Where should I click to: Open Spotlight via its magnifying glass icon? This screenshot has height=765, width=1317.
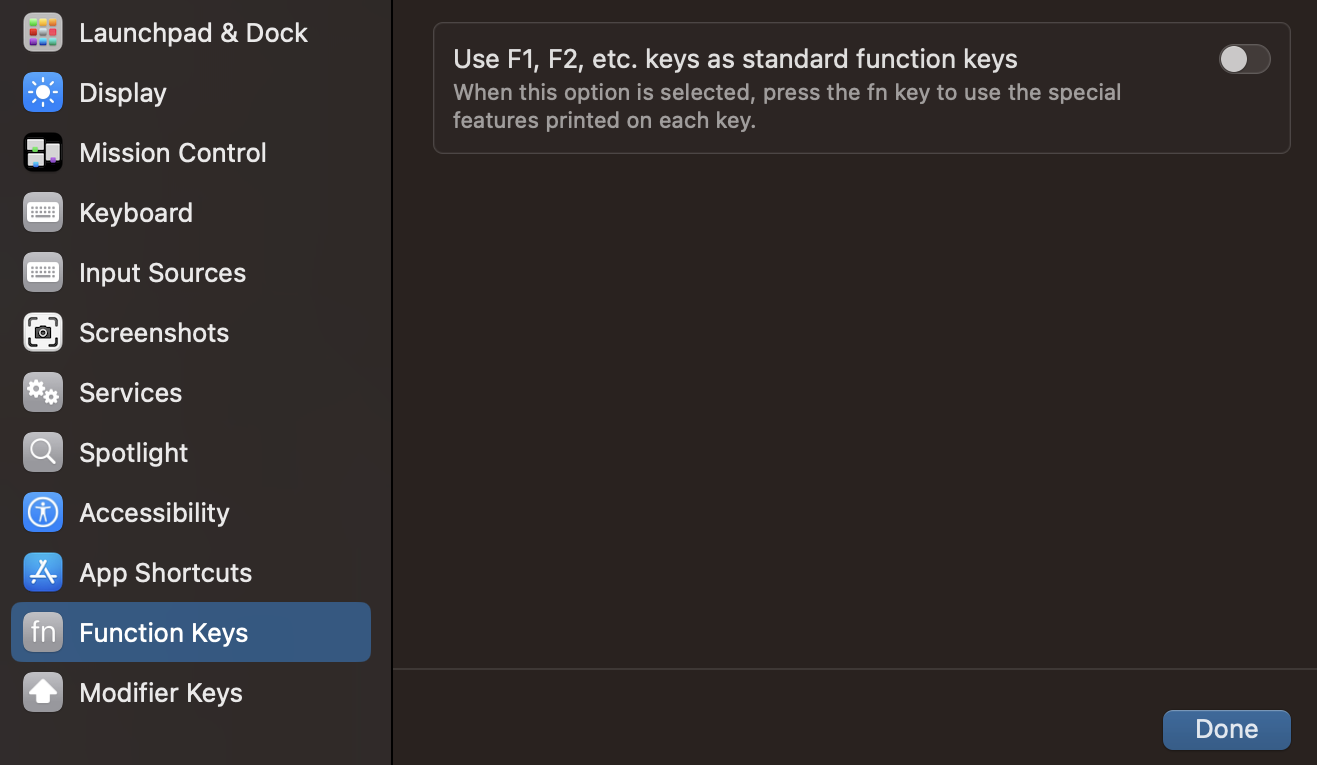click(42, 452)
